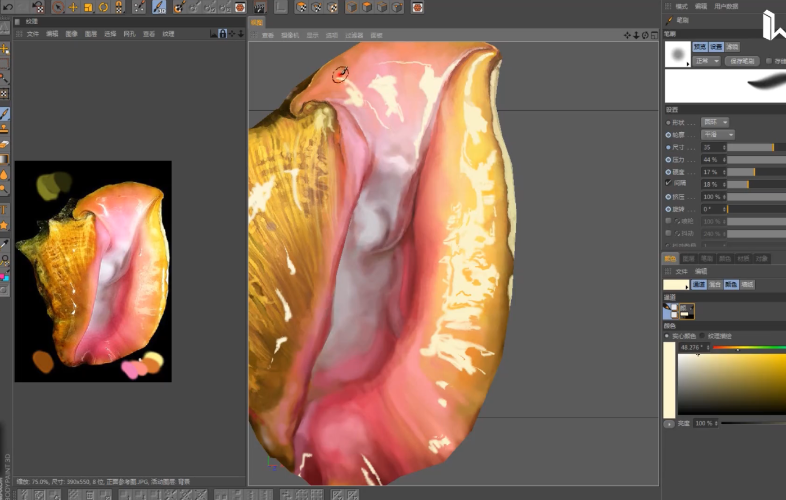This screenshot has height=500, width=786.
Task: Click the hue rainbow slider
Action: coord(749,347)
